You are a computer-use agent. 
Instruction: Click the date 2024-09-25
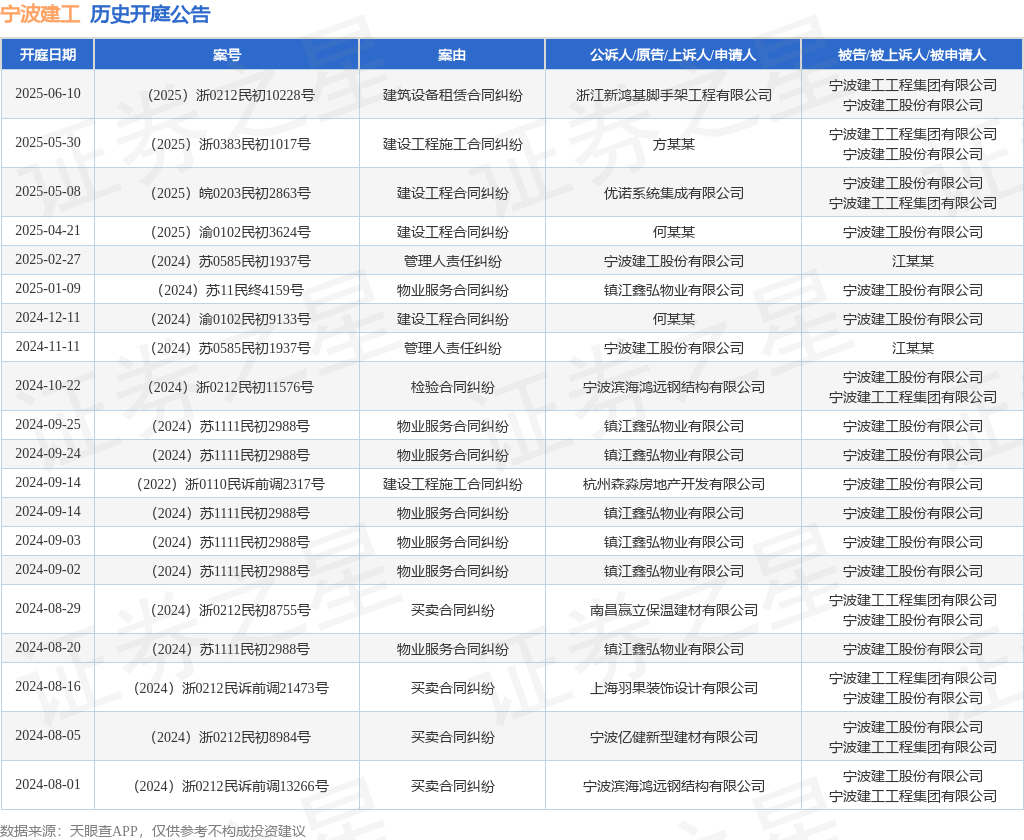(x=48, y=425)
